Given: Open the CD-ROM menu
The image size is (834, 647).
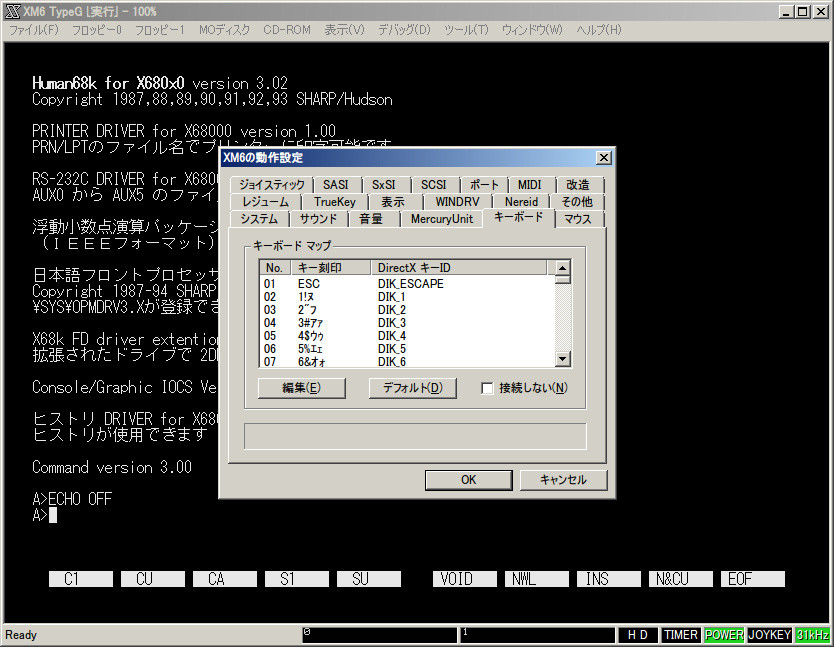Looking at the screenshot, I should [287, 30].
